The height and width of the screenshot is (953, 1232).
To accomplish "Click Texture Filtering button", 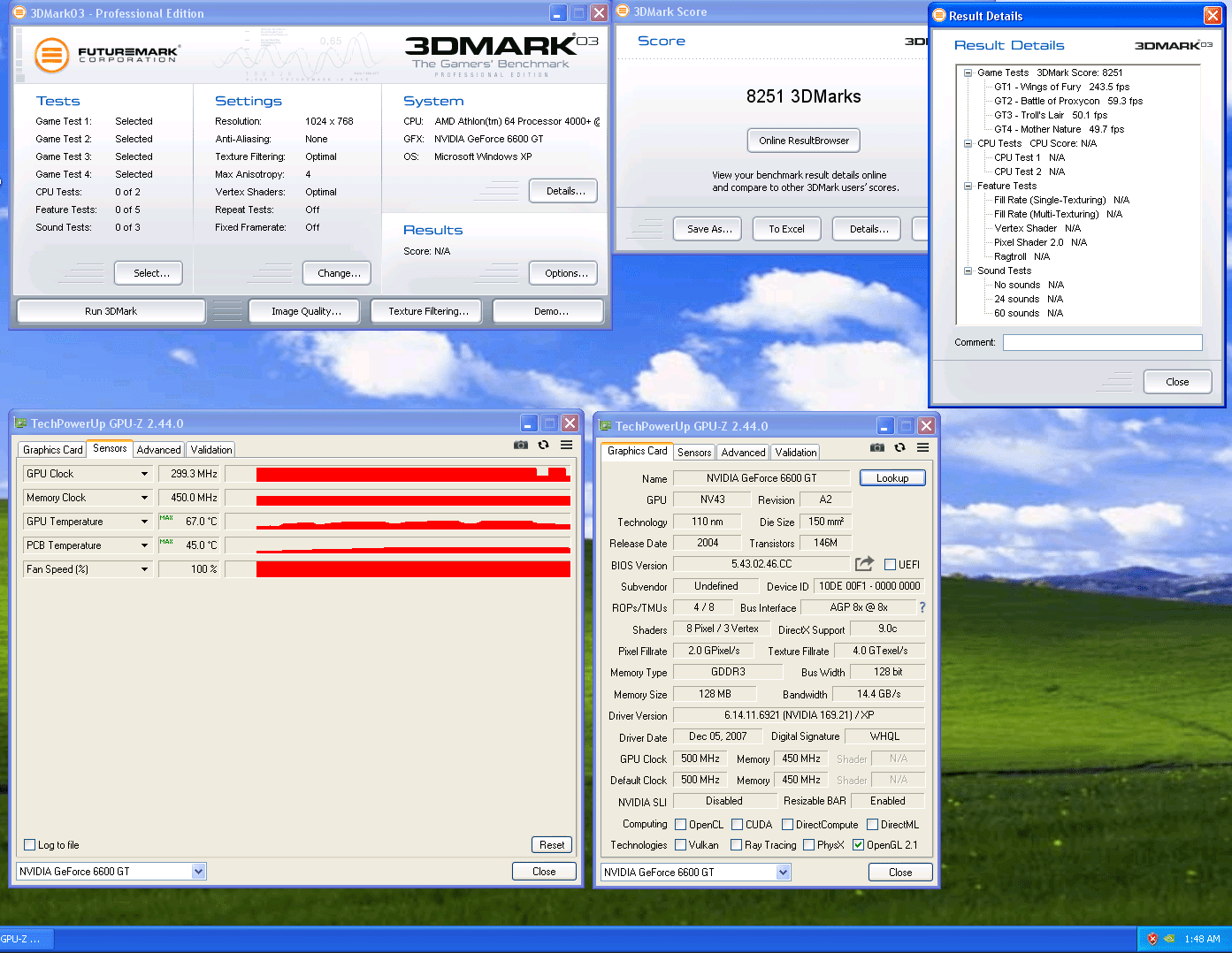I will [428, 311].
